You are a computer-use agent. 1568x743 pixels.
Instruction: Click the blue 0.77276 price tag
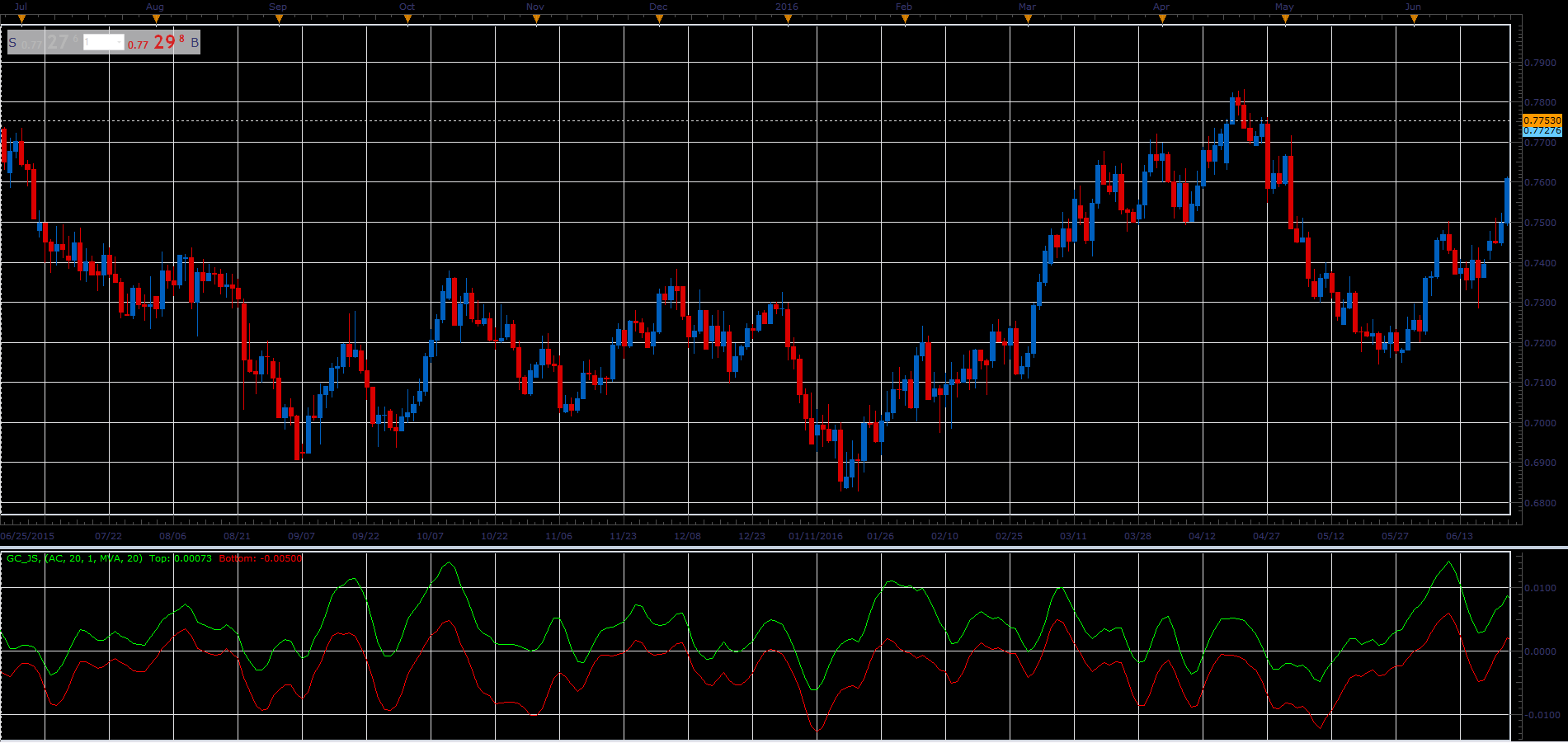tap(1542, 130)
